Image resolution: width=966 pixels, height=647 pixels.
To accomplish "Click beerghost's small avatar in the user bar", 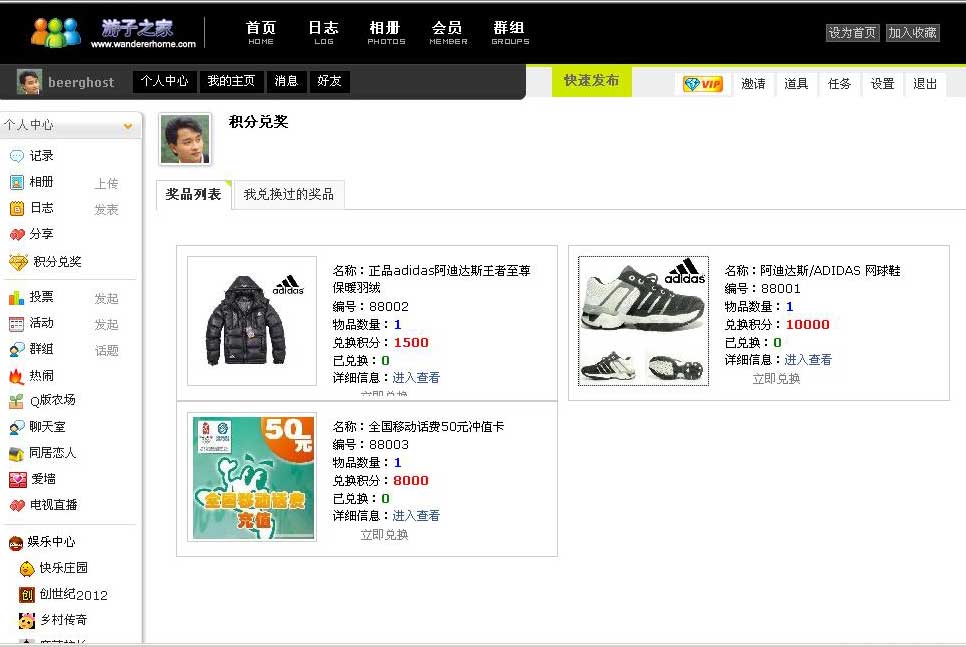I will pyautogui.click(x=29, y=82).
